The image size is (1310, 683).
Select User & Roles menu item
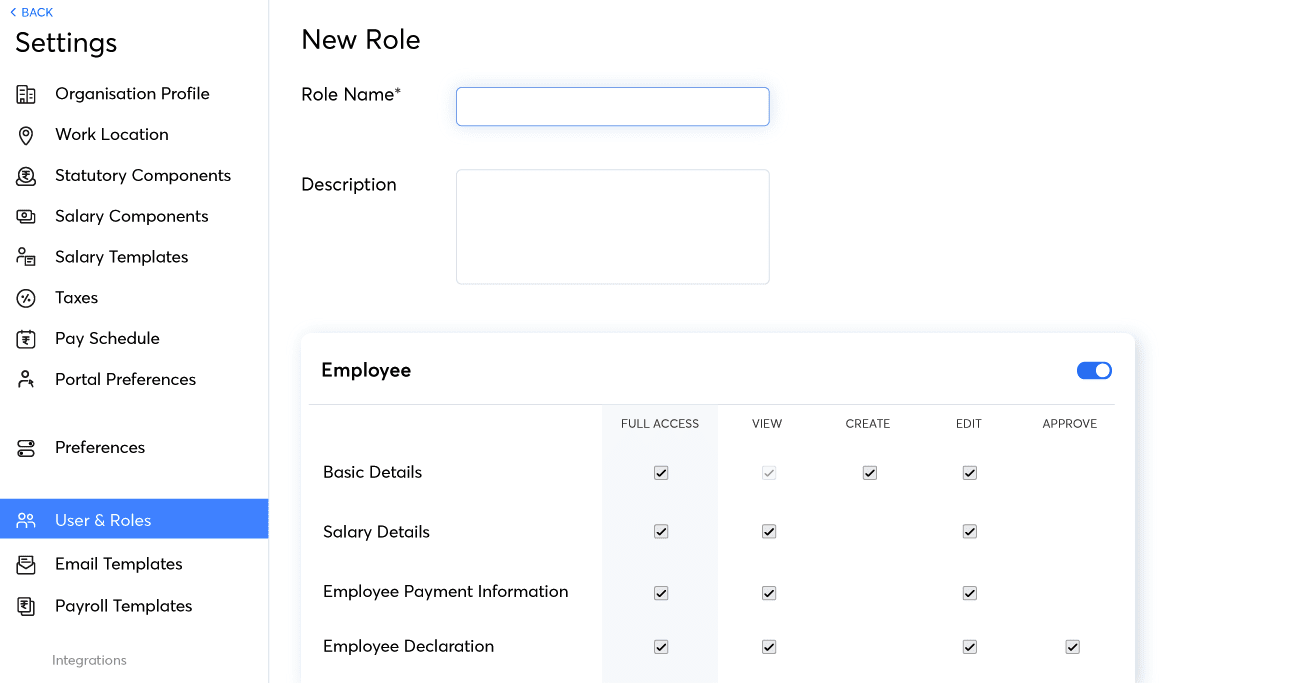pos(134,520)
